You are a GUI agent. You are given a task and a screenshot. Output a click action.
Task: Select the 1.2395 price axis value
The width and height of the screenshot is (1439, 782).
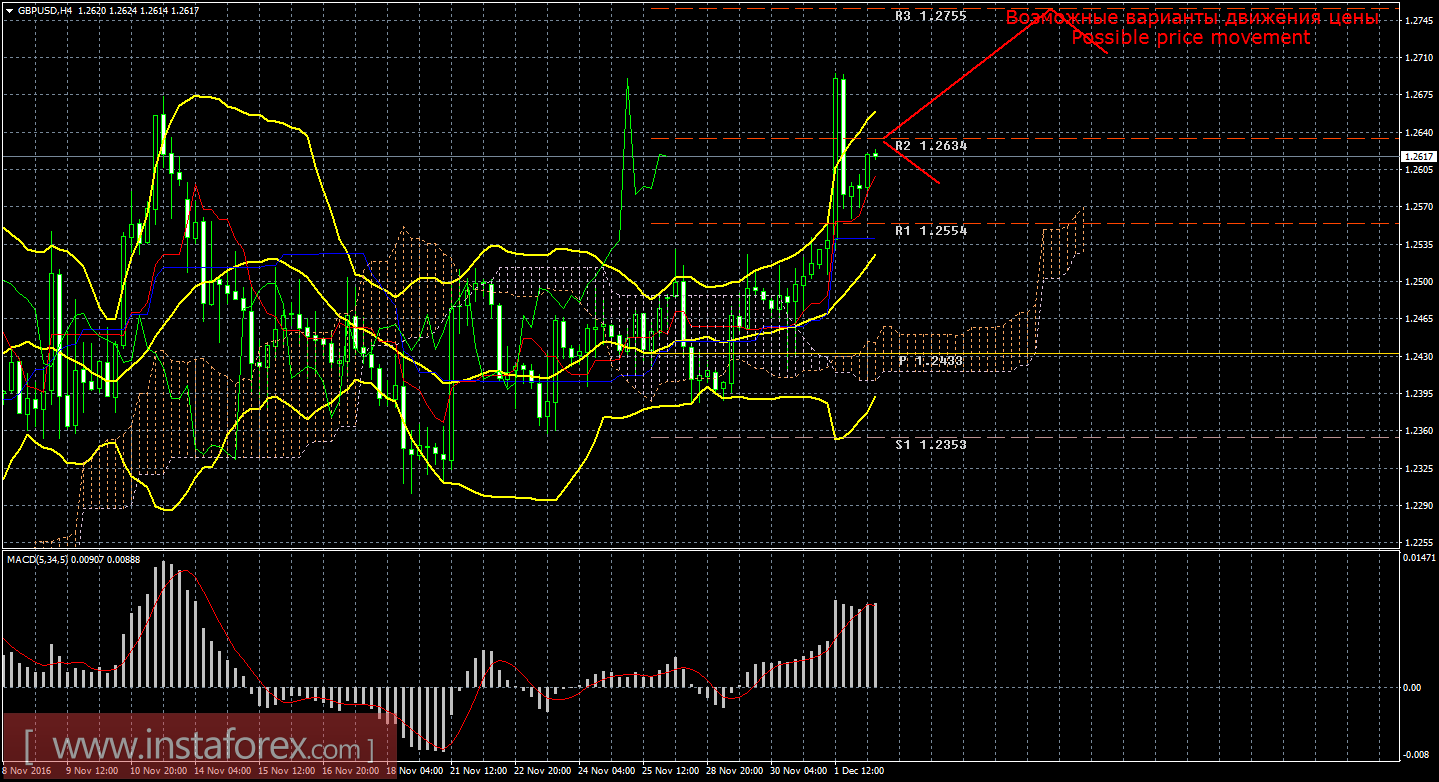[x=1419, y=394]
